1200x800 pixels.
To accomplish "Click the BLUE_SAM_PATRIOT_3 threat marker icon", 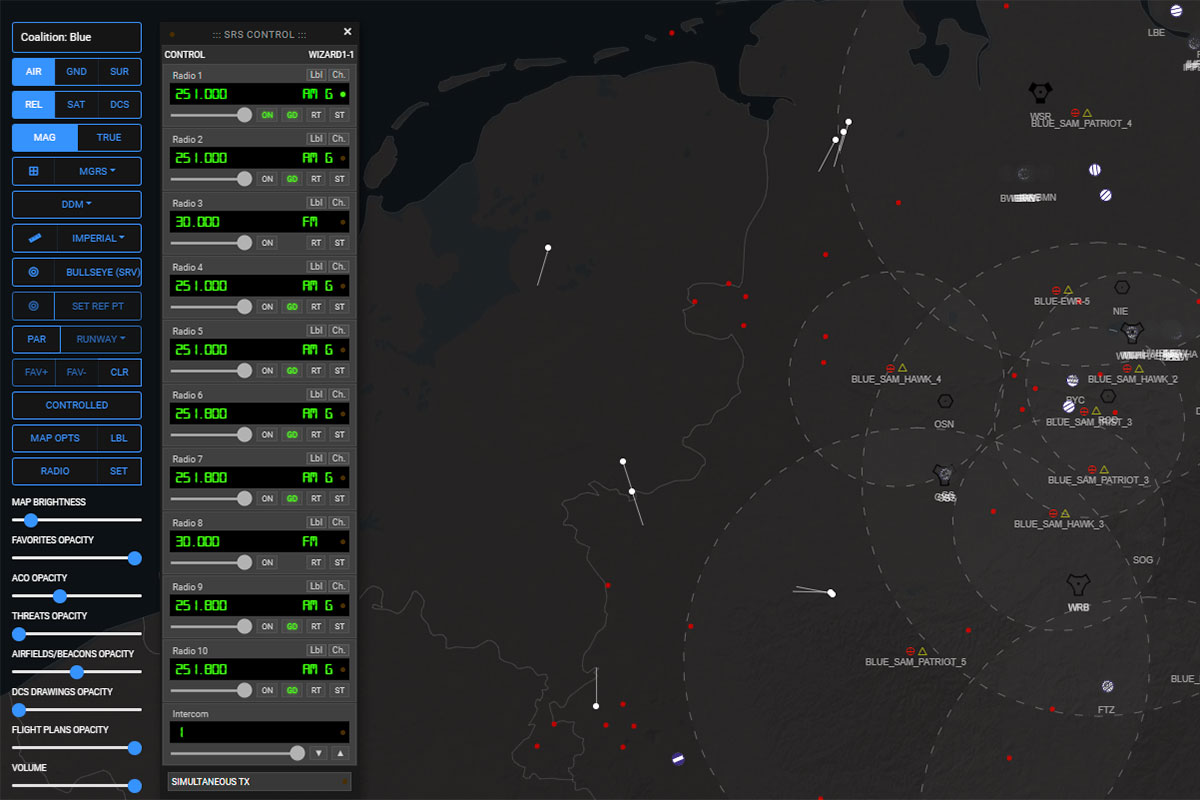I will [x=1092, y=469].
